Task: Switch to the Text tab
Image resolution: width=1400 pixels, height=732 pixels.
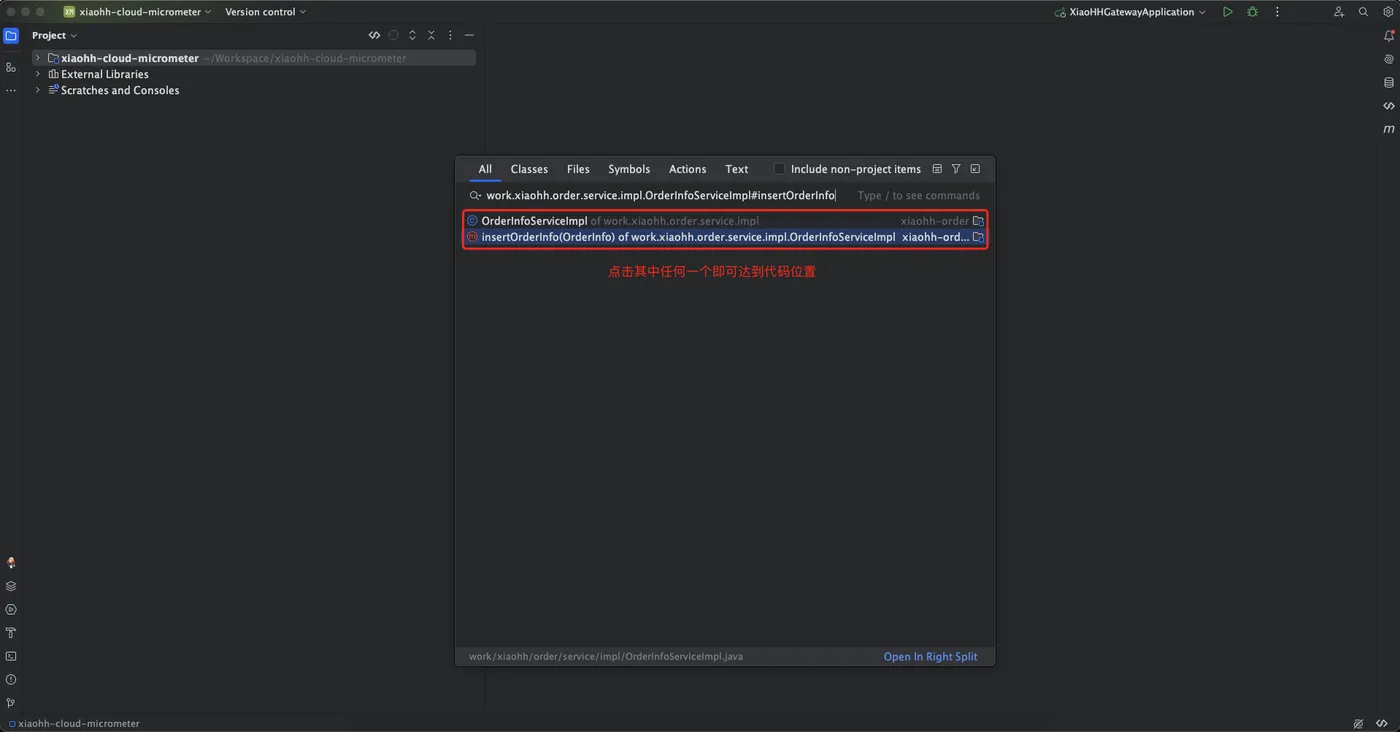Action: [737, 169]
